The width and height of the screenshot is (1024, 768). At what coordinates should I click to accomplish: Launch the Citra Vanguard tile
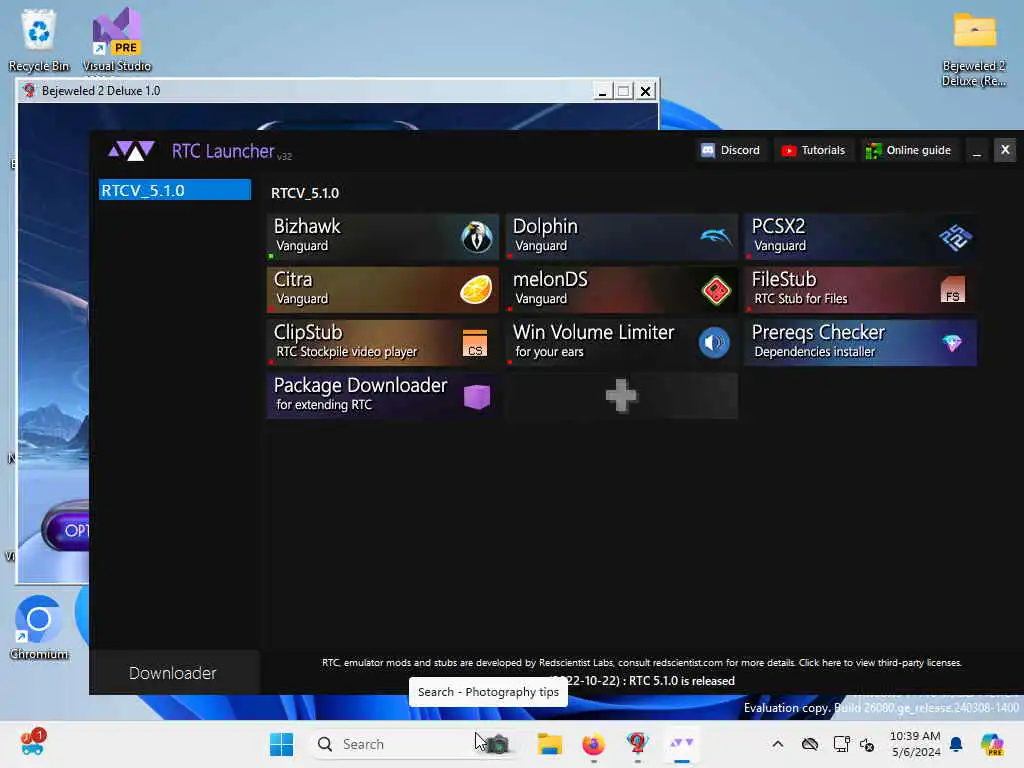383,289
